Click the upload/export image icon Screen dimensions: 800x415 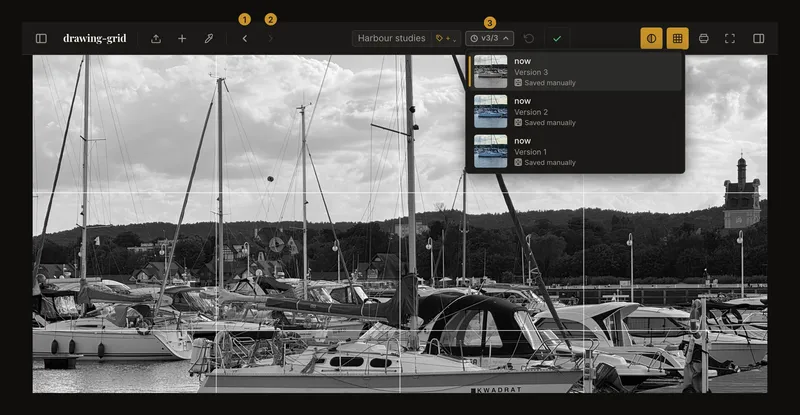pyautogui.click(x=156, y=39)
